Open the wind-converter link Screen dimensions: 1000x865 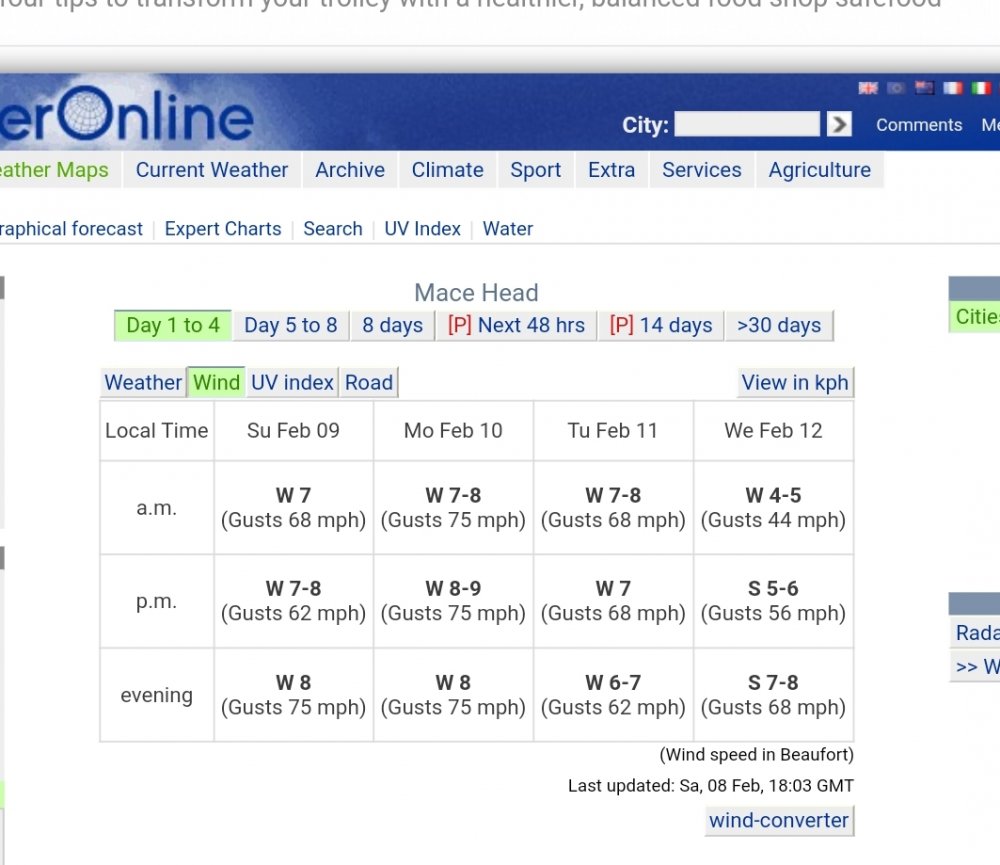[778, 820]
